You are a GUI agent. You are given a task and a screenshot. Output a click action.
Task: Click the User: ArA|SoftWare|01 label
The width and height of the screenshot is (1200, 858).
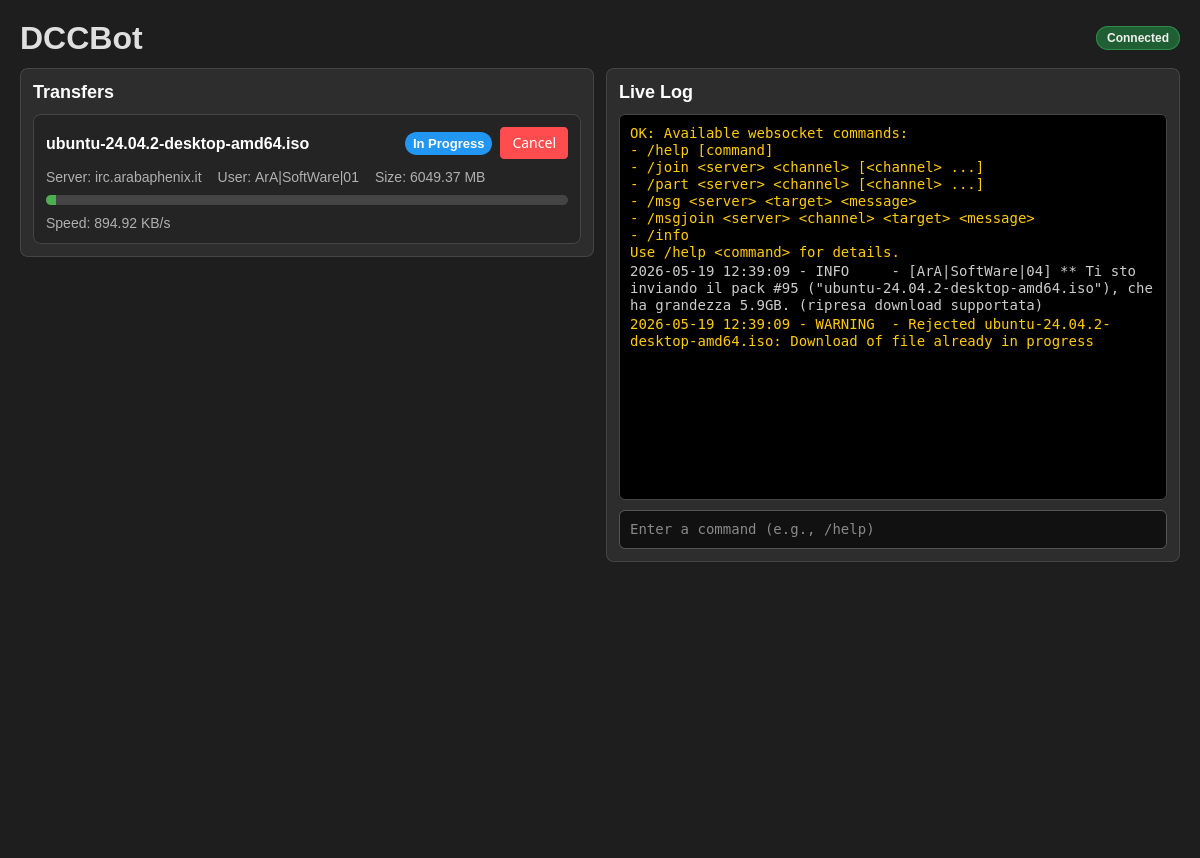pyautogui.click(x=288, y=177)
